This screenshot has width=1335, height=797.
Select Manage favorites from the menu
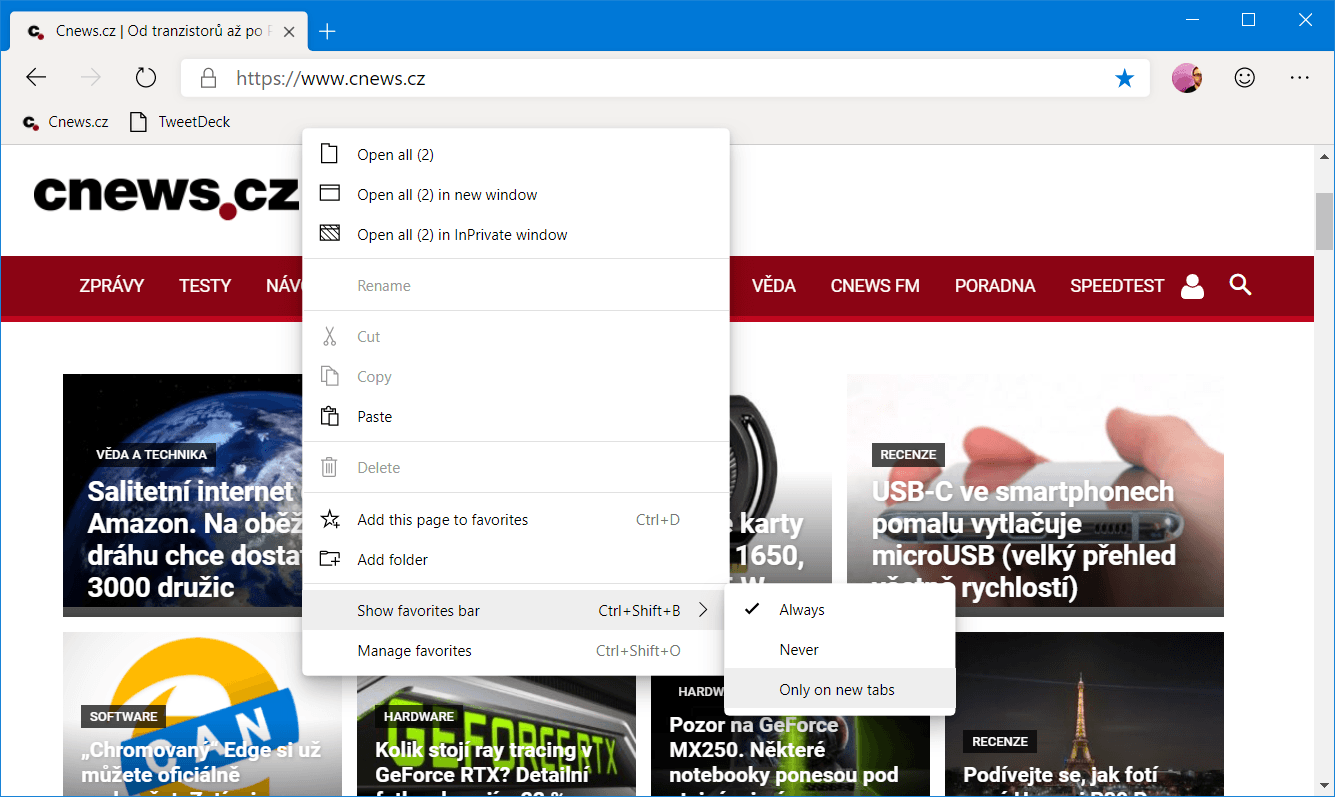tap(414, 650)
